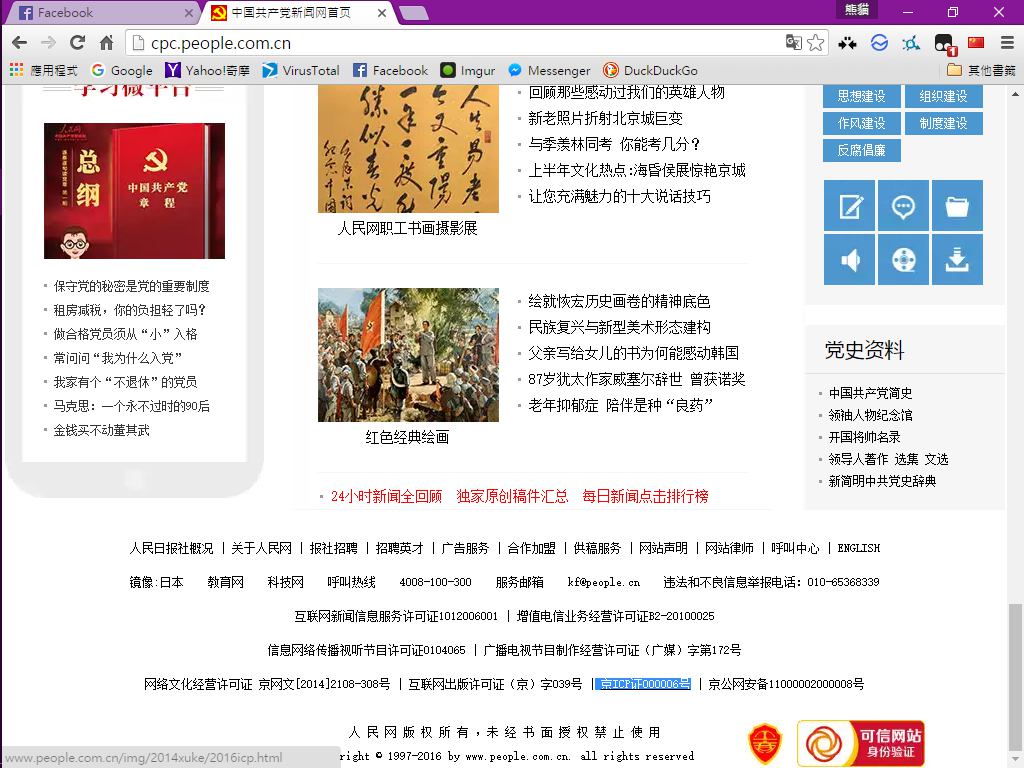Click the translate page icon in address bar

[793, 43]
